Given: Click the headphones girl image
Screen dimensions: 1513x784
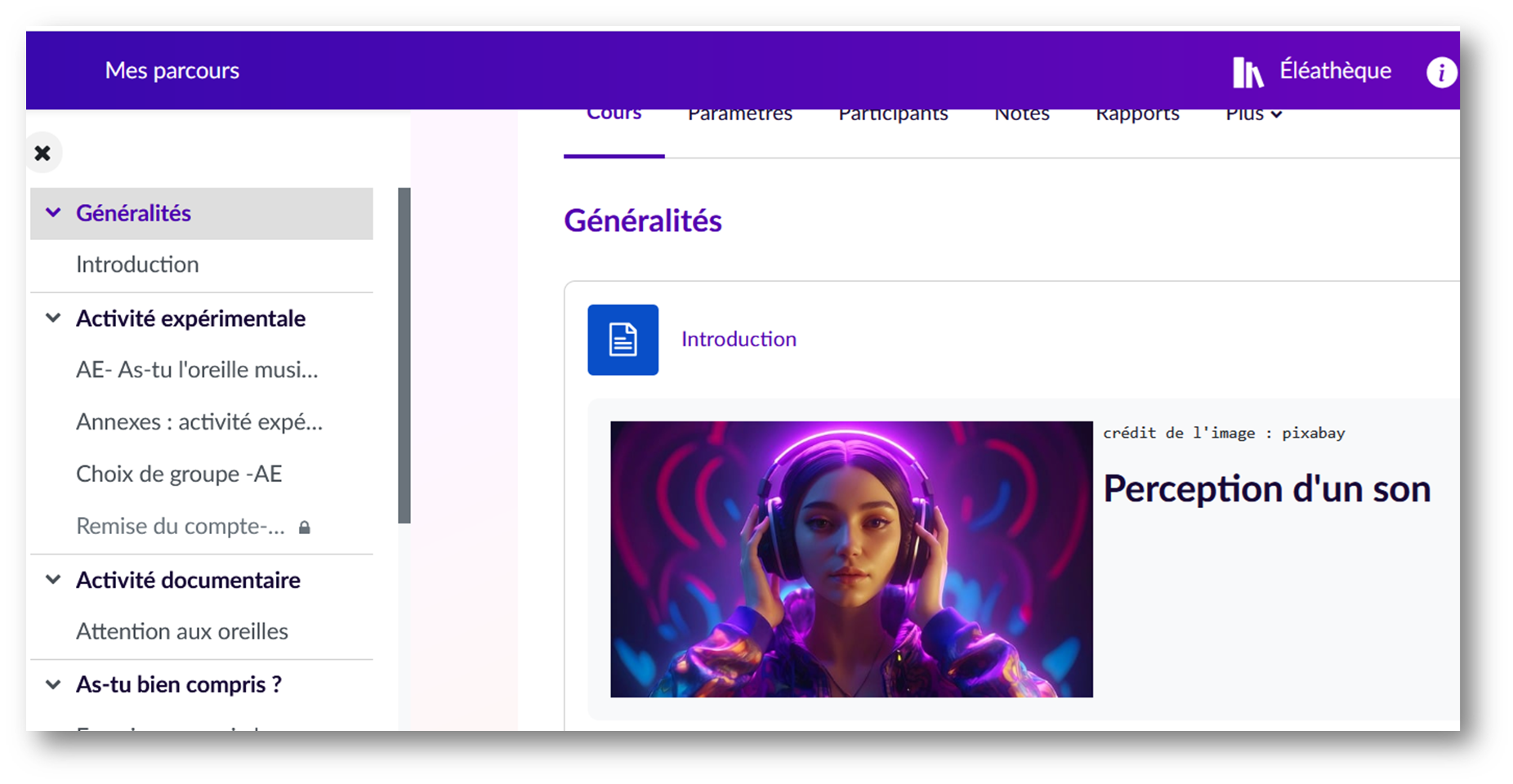Looking at the screenshot, I should pos(850,559).
